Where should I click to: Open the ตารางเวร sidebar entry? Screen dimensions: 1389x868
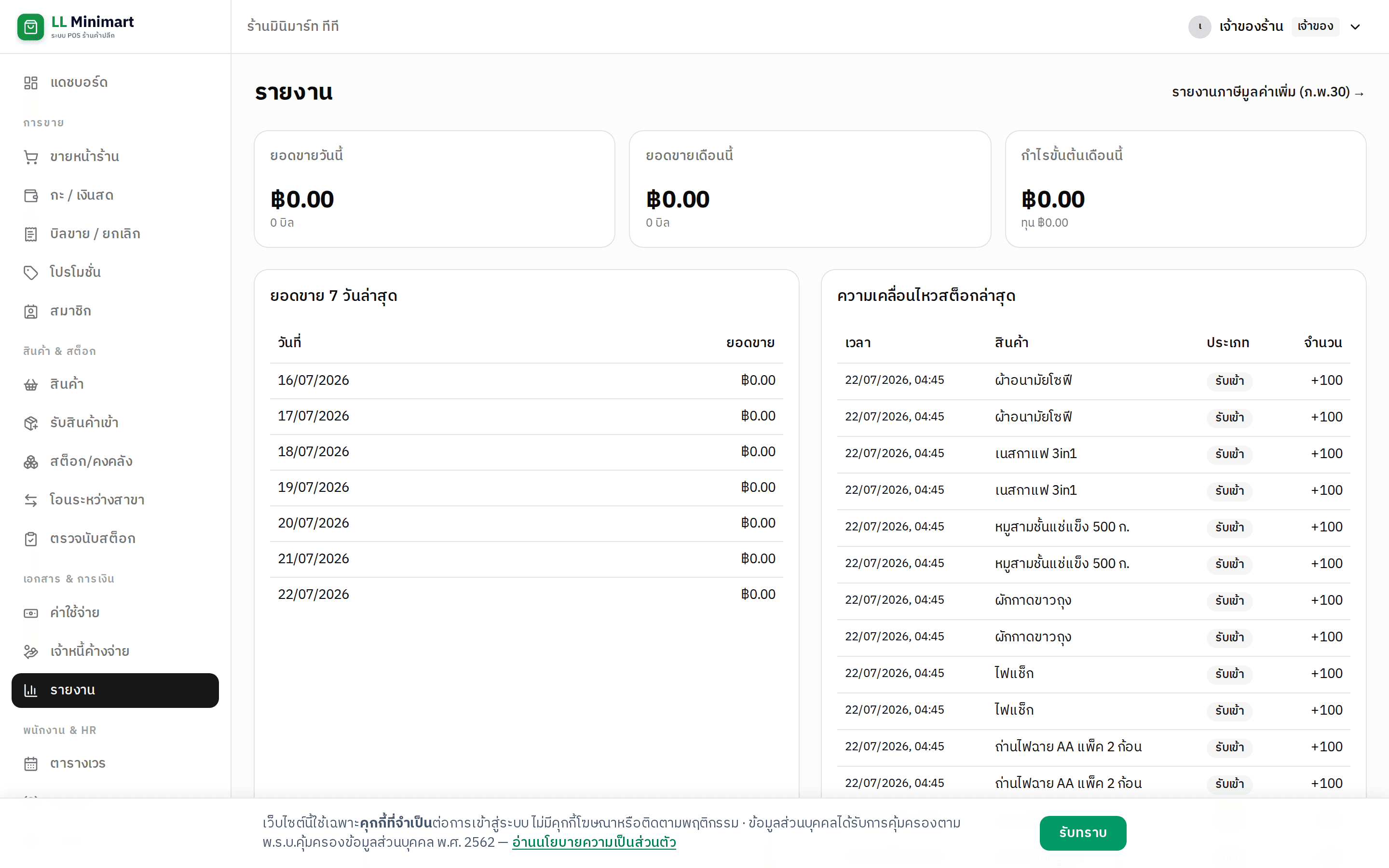coord(115,763)
